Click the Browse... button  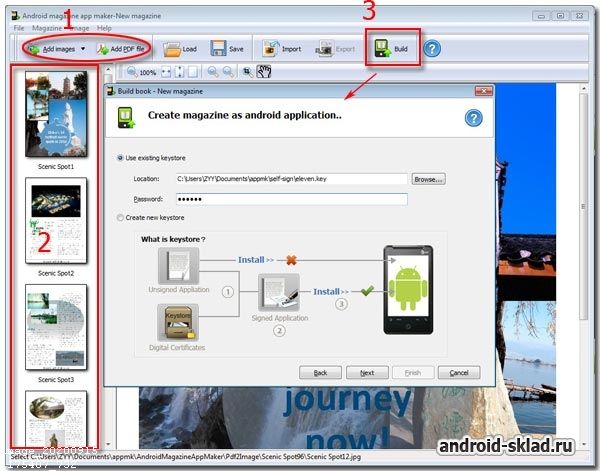coord(429,179)
